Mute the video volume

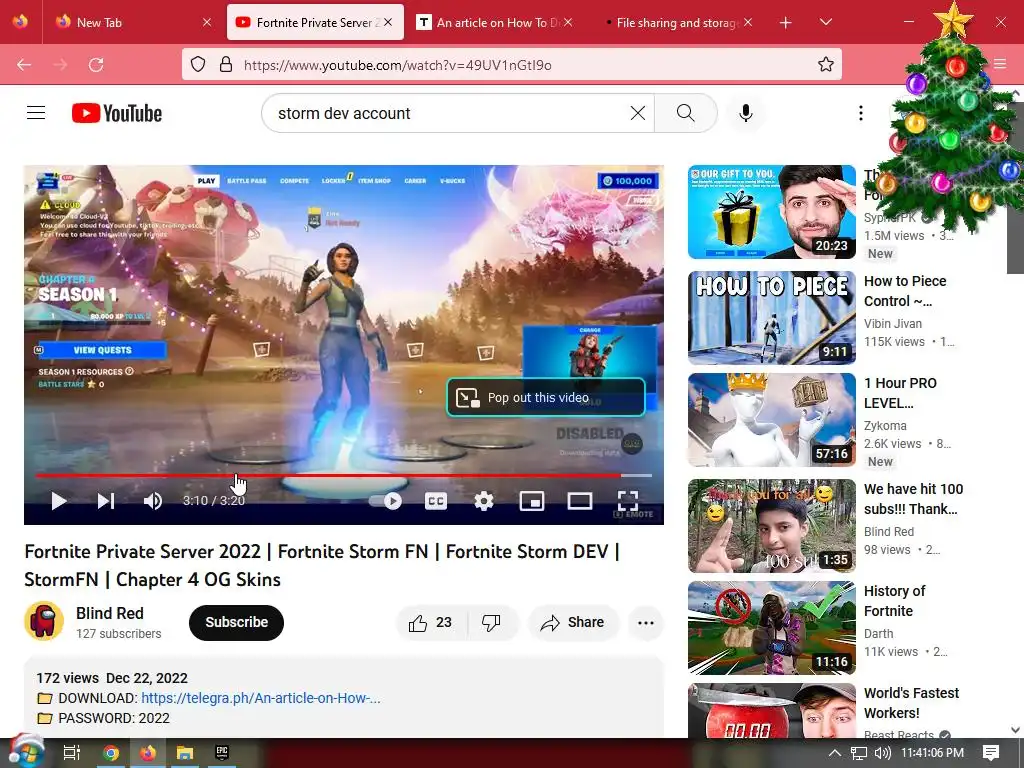tap(153, 501)
